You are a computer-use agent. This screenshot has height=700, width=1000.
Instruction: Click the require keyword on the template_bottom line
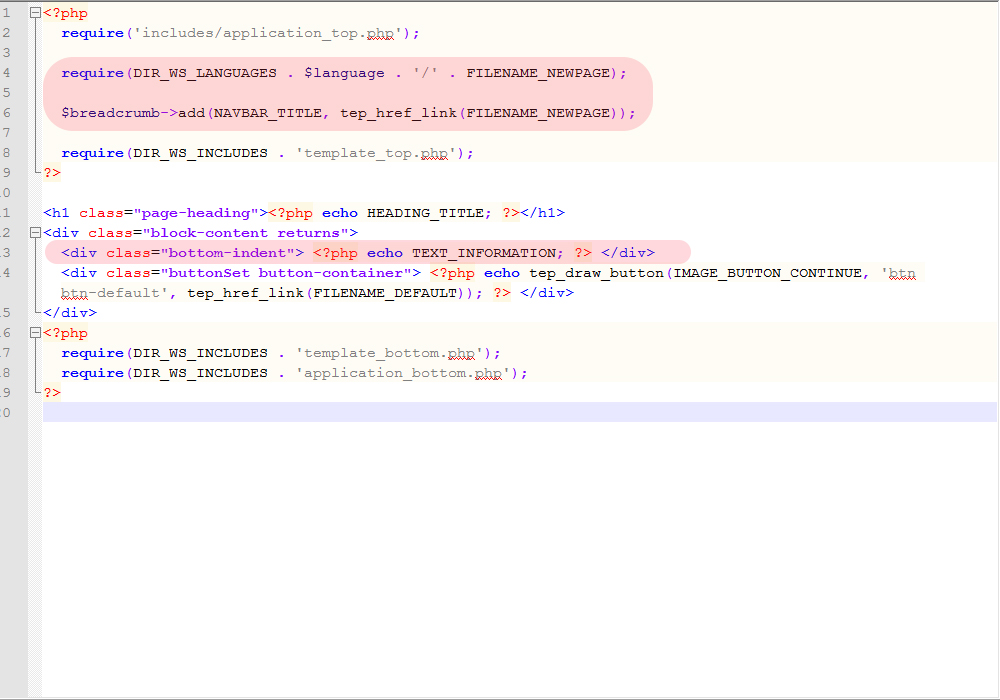[x=92, y=353]
